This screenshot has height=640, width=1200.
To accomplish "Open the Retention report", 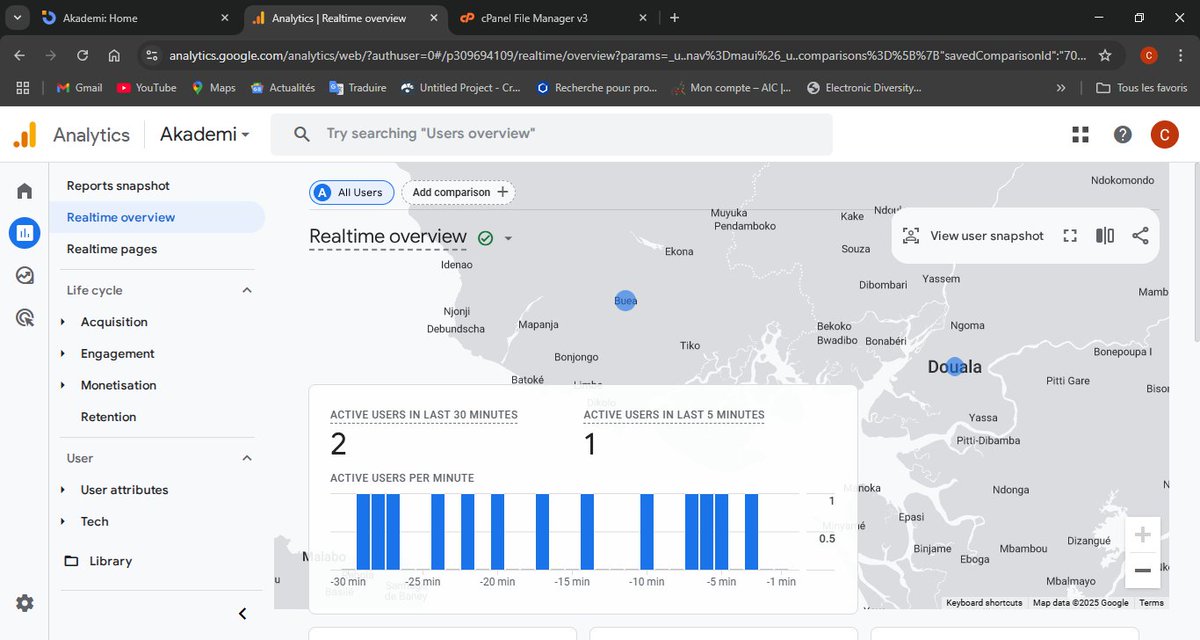I will (108, 417).
